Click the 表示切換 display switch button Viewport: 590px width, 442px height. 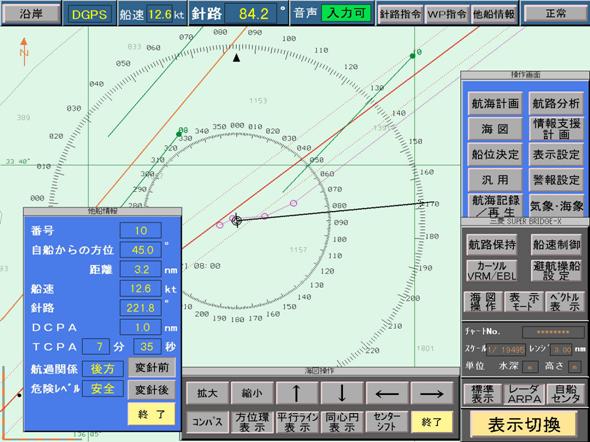point(524,425)
